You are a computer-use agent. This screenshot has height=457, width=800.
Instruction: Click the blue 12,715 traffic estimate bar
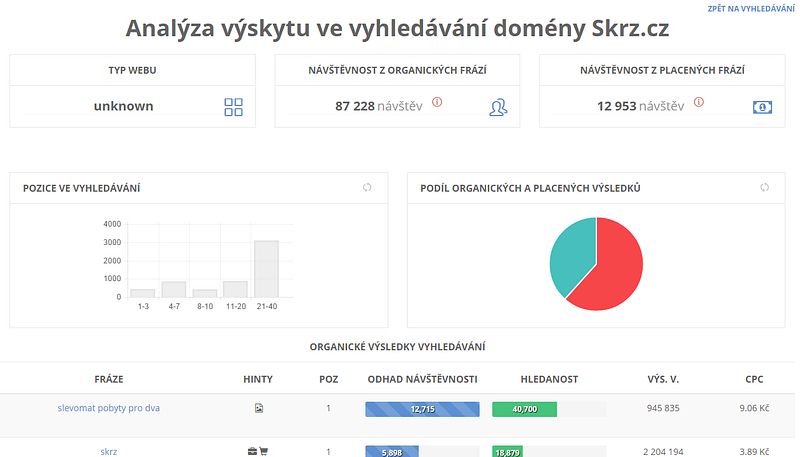pyautogui.click(x=422, y=409)
